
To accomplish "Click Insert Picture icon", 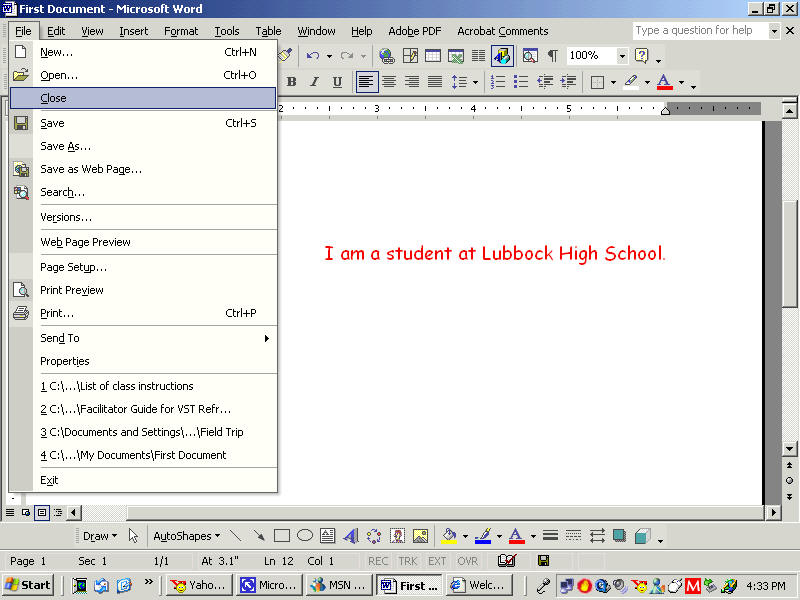I will click(420, 536).
